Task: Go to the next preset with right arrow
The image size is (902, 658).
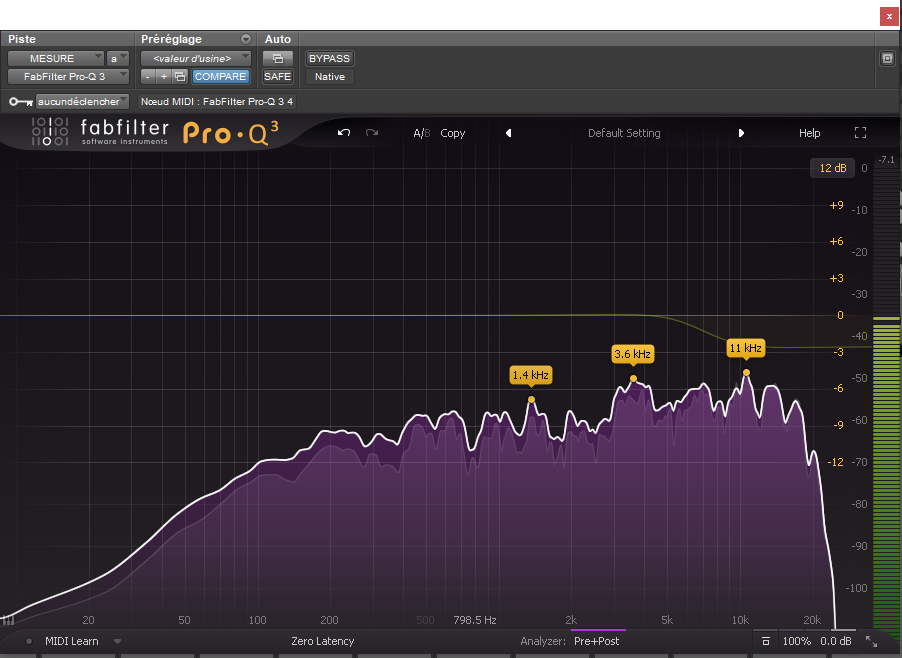Action: pos(741,133)
